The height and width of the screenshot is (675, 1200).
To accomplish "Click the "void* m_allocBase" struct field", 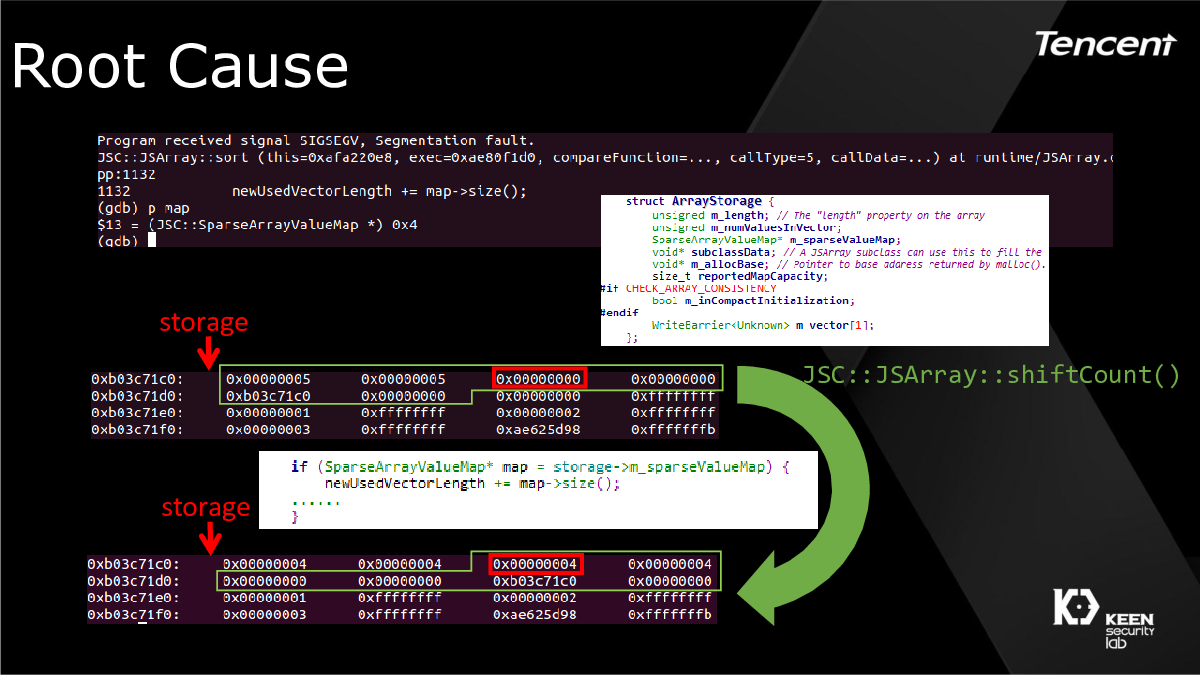I will coord(848,264).
